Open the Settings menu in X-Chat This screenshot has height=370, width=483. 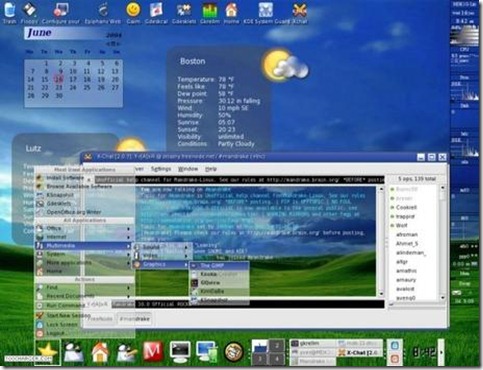(161, 169)
